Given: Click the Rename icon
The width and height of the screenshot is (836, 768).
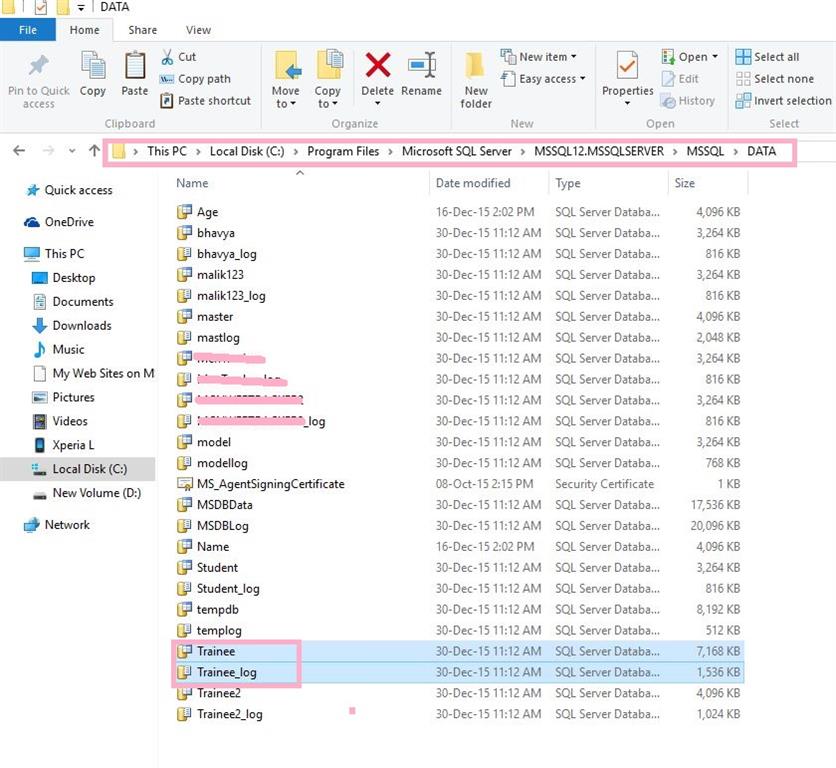Looking at the screenshot, I should coord(422,65).
